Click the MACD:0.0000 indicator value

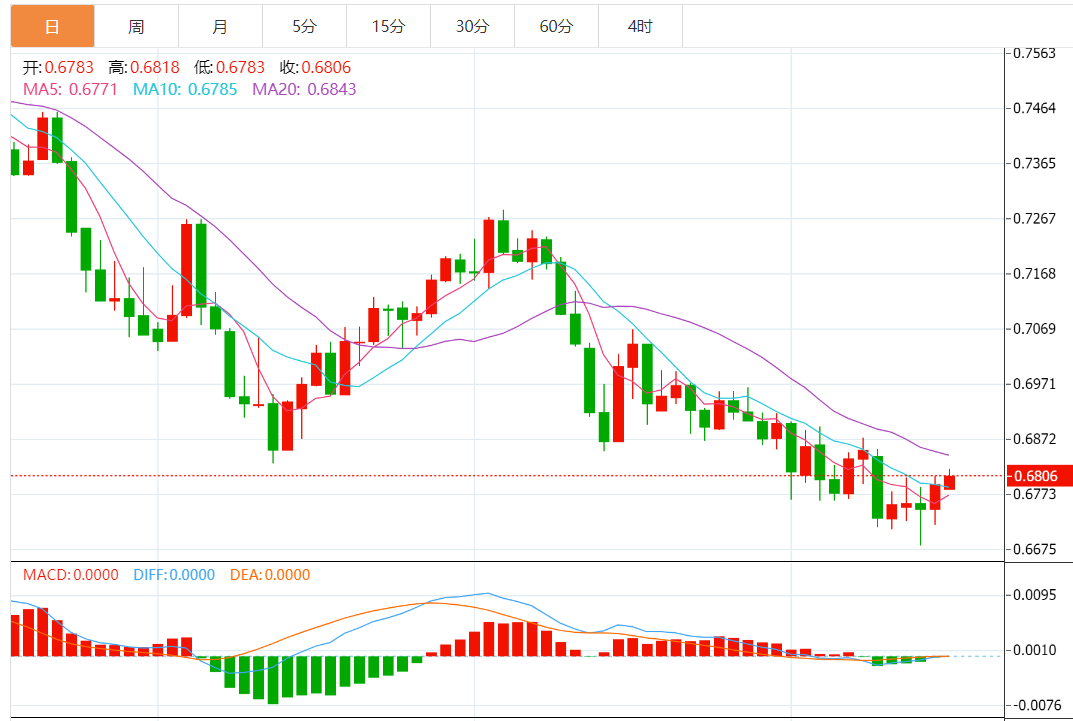(x=70, y=575)
